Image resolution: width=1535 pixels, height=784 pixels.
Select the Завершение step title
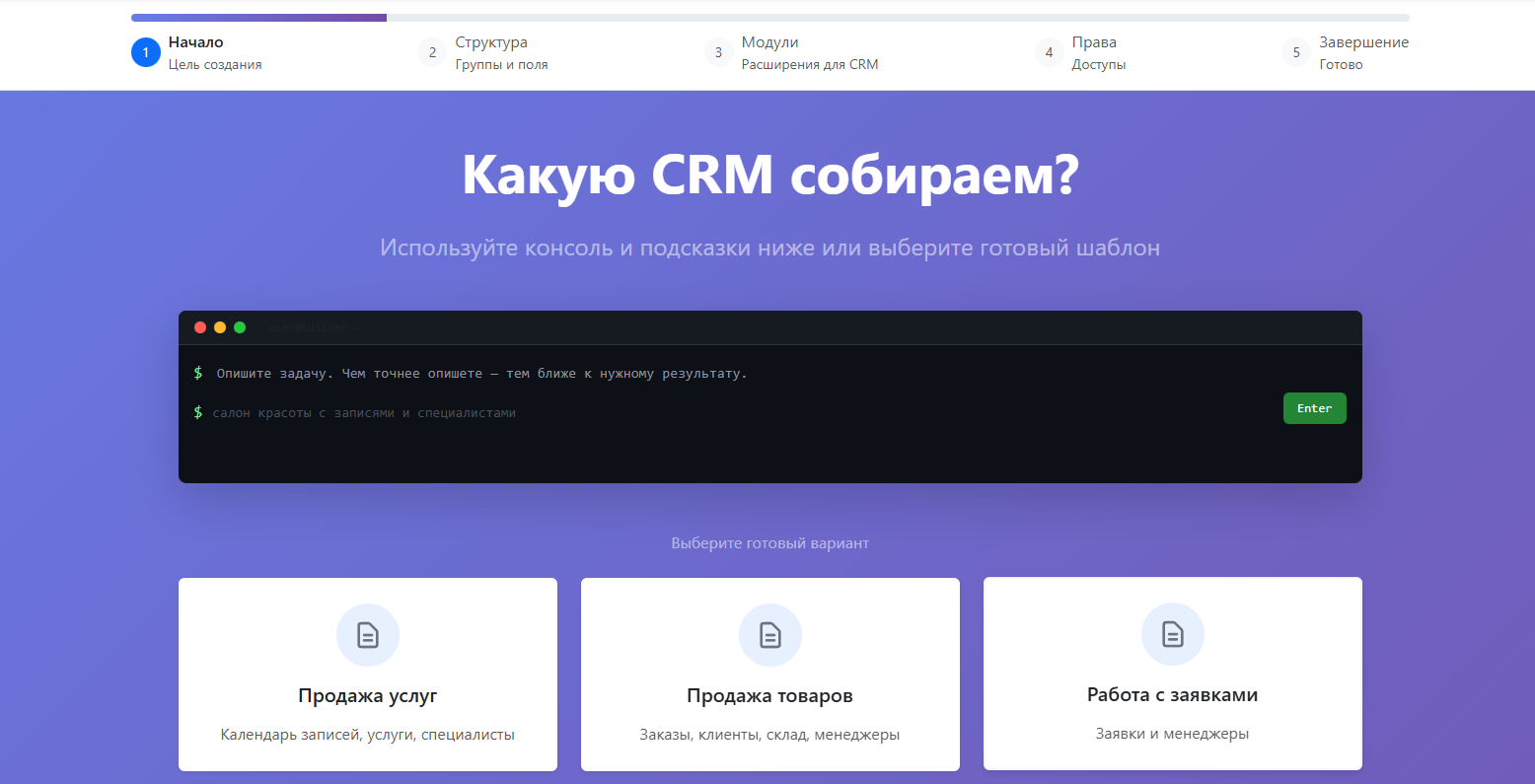coord(1363,42)
